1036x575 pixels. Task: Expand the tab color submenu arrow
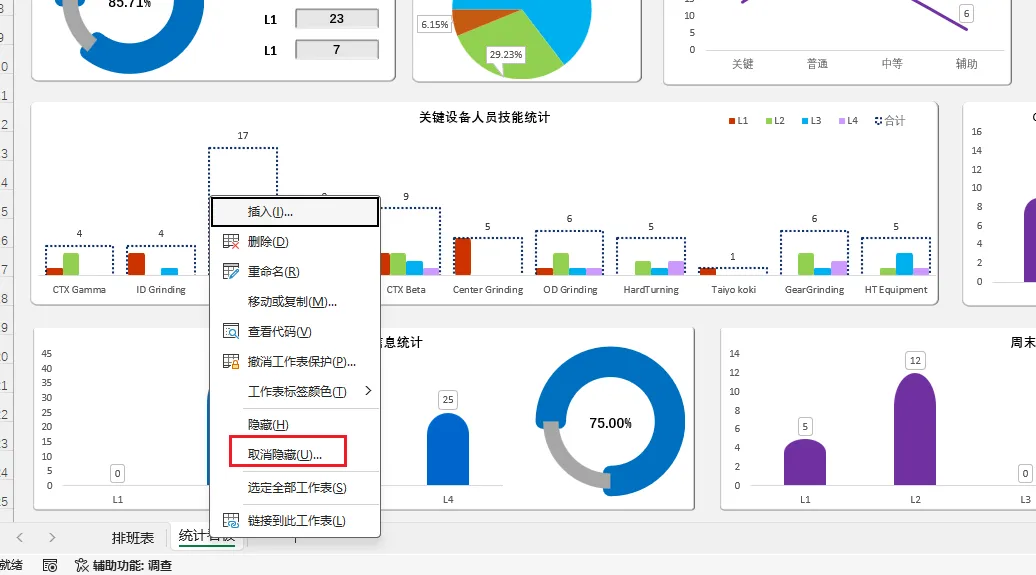tap(368, 391)
